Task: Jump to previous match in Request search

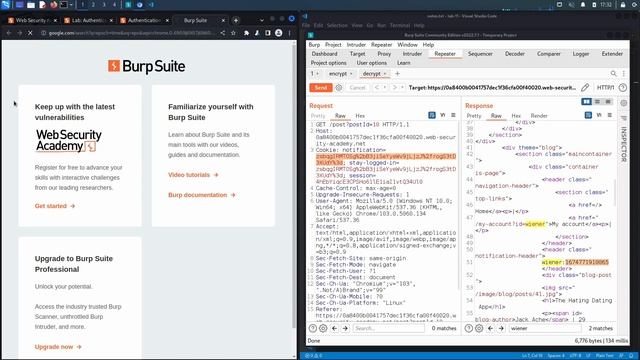Action: (x=335, y=328)
